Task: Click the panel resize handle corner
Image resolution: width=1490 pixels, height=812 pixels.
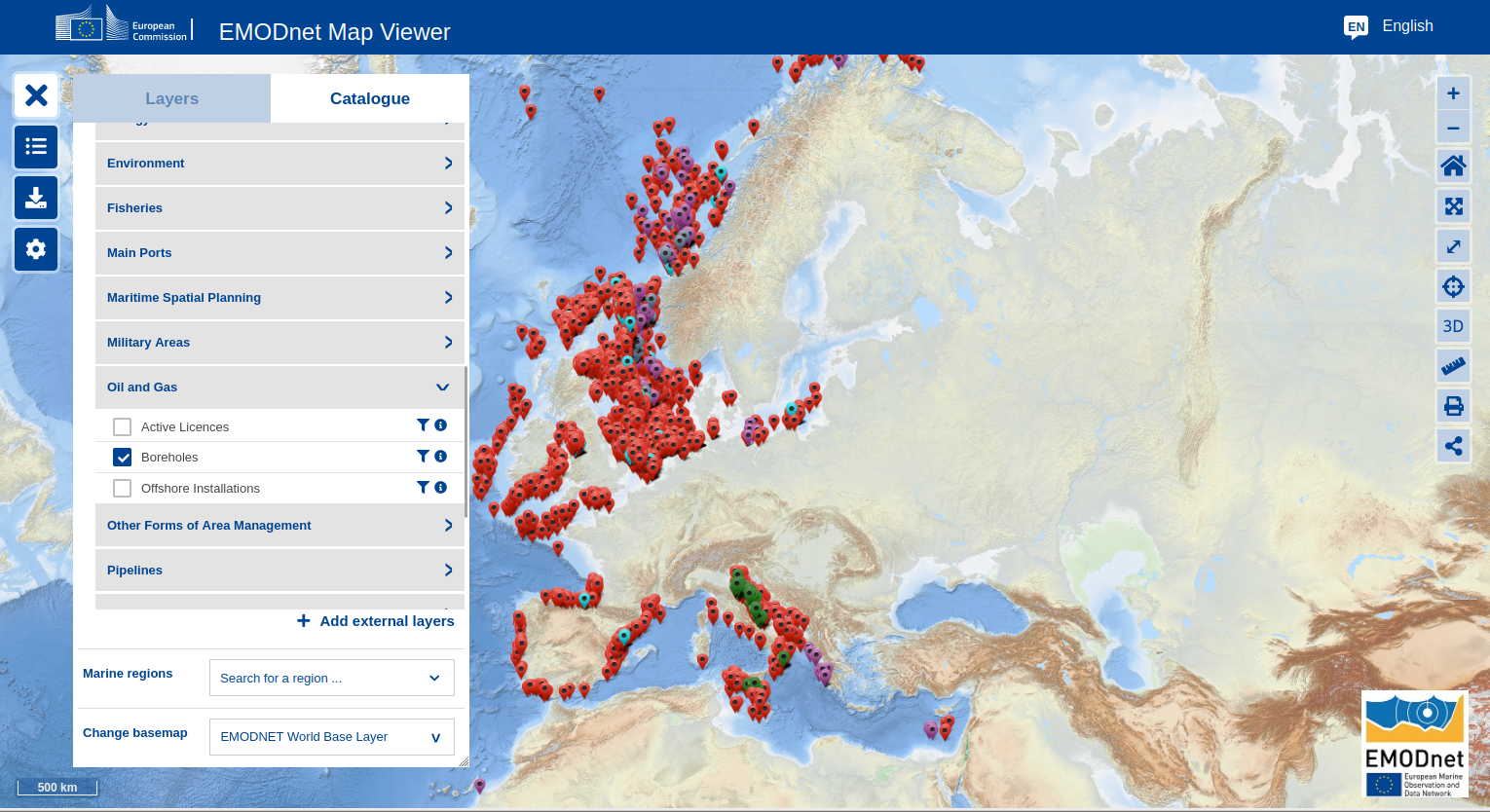Action: pos(464,761)
